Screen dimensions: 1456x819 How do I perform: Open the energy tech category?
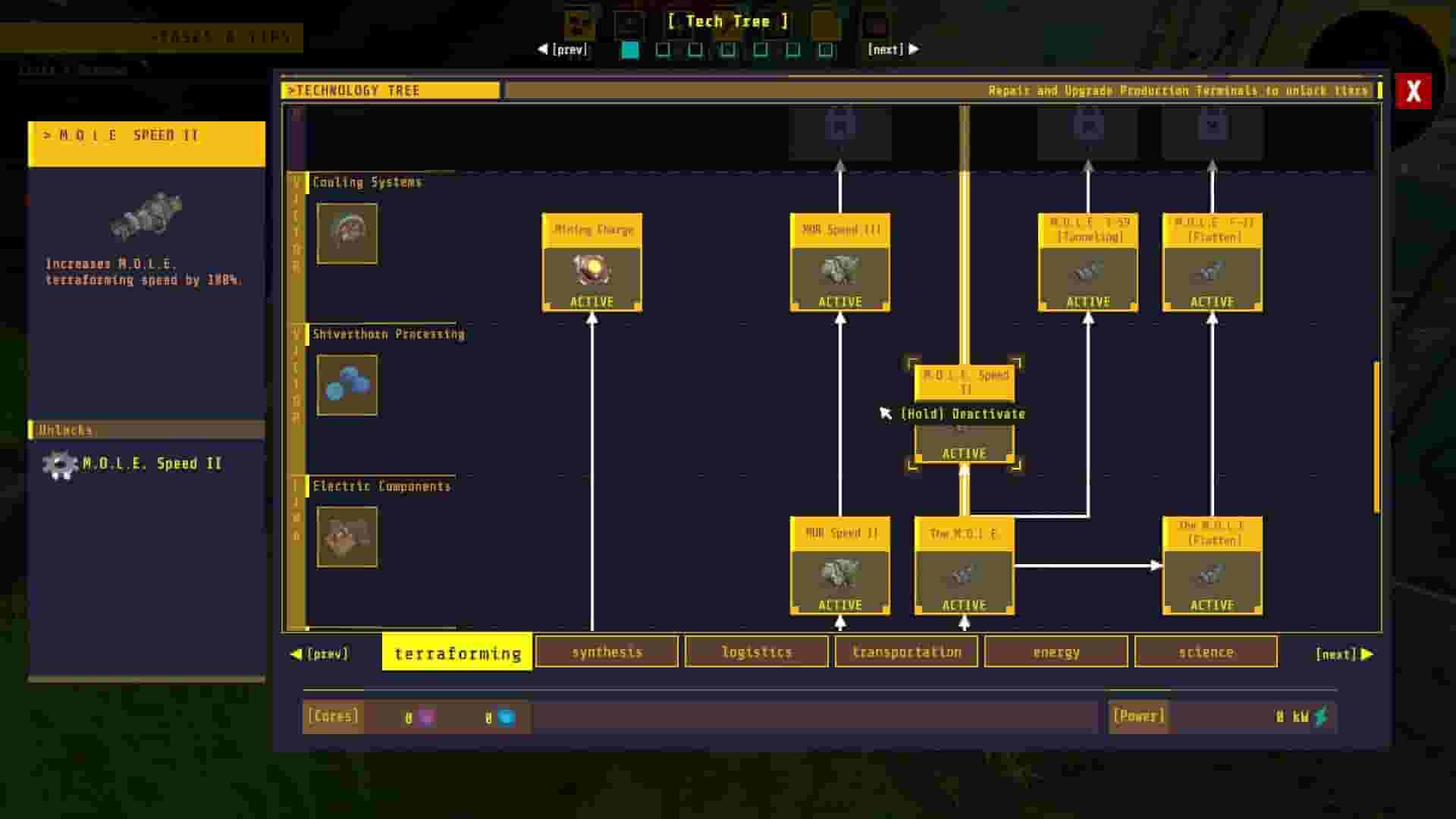coord(1056,651)
